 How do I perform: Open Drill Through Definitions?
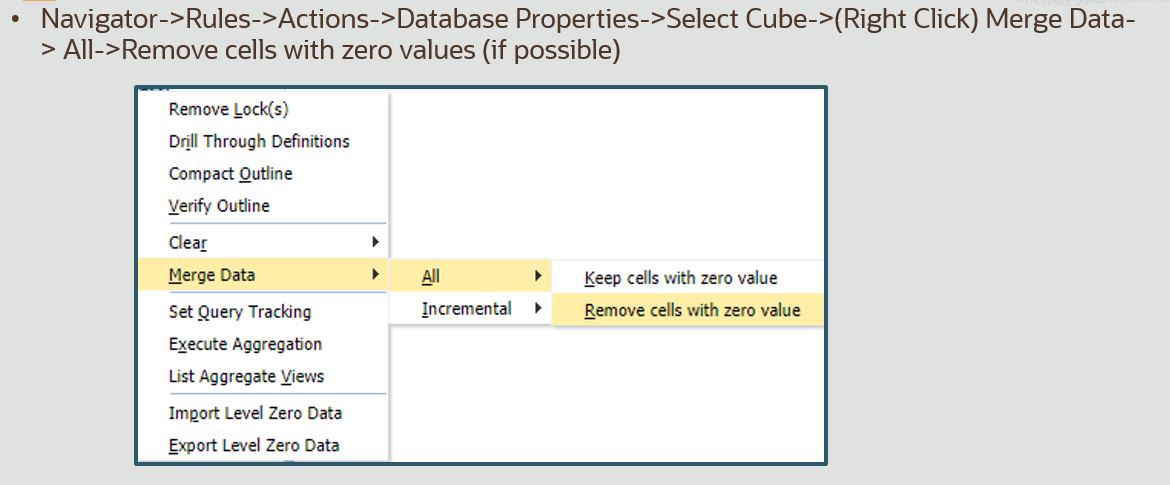point(259,142)
